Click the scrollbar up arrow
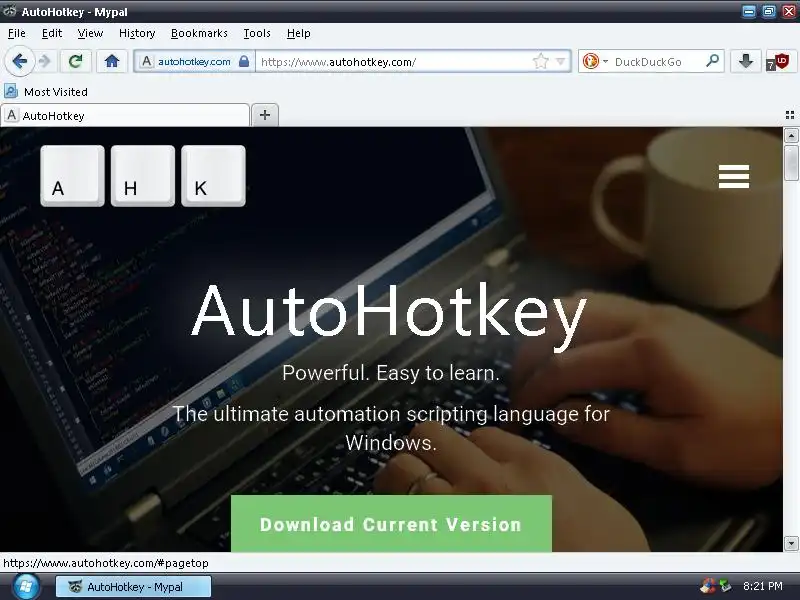This screenshot has width=800, height=600. 791,136
